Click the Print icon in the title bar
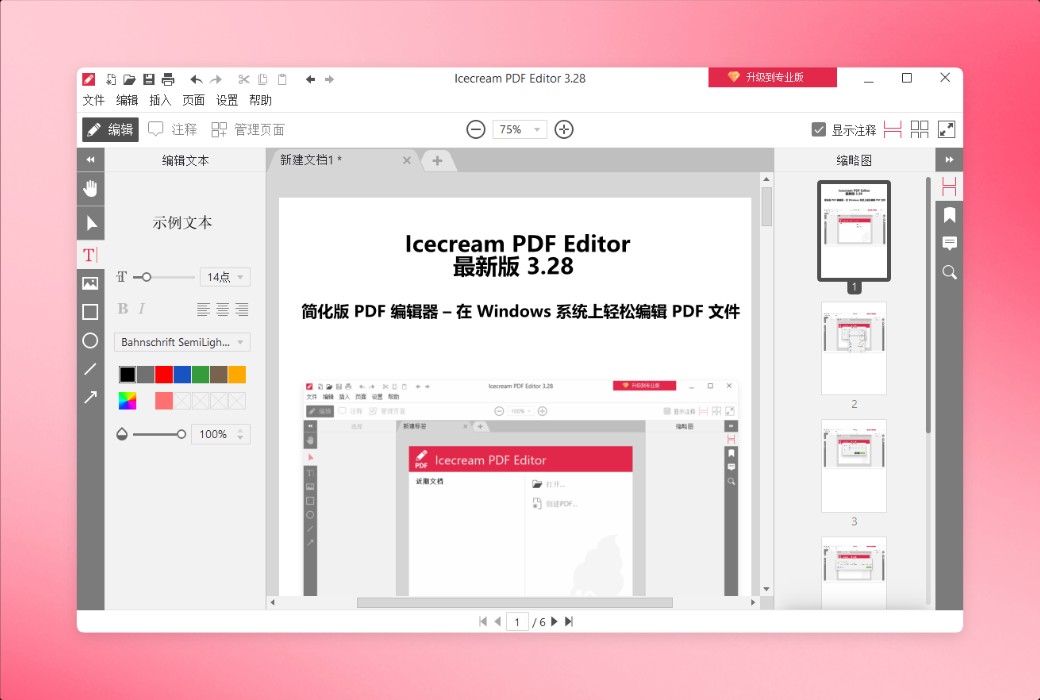 pos(170,79)
